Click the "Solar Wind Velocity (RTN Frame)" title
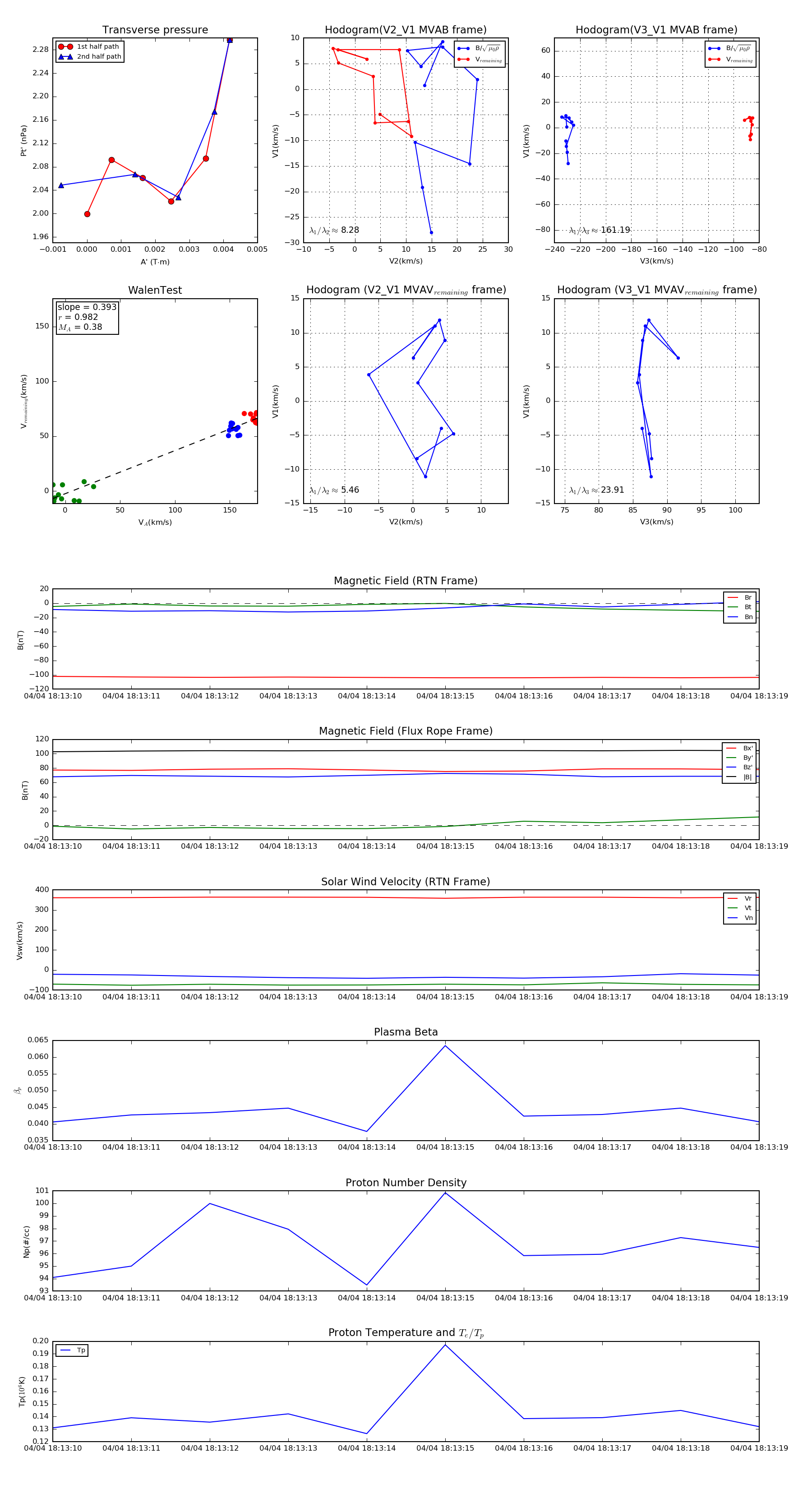 click(406, 882)
